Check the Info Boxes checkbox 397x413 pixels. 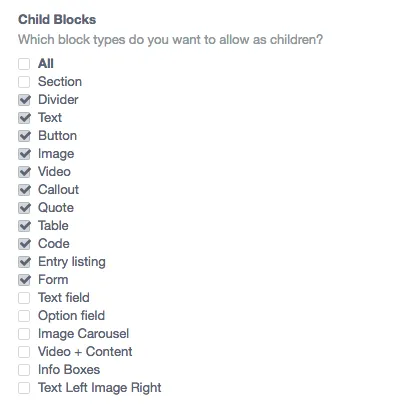[24, 370]
